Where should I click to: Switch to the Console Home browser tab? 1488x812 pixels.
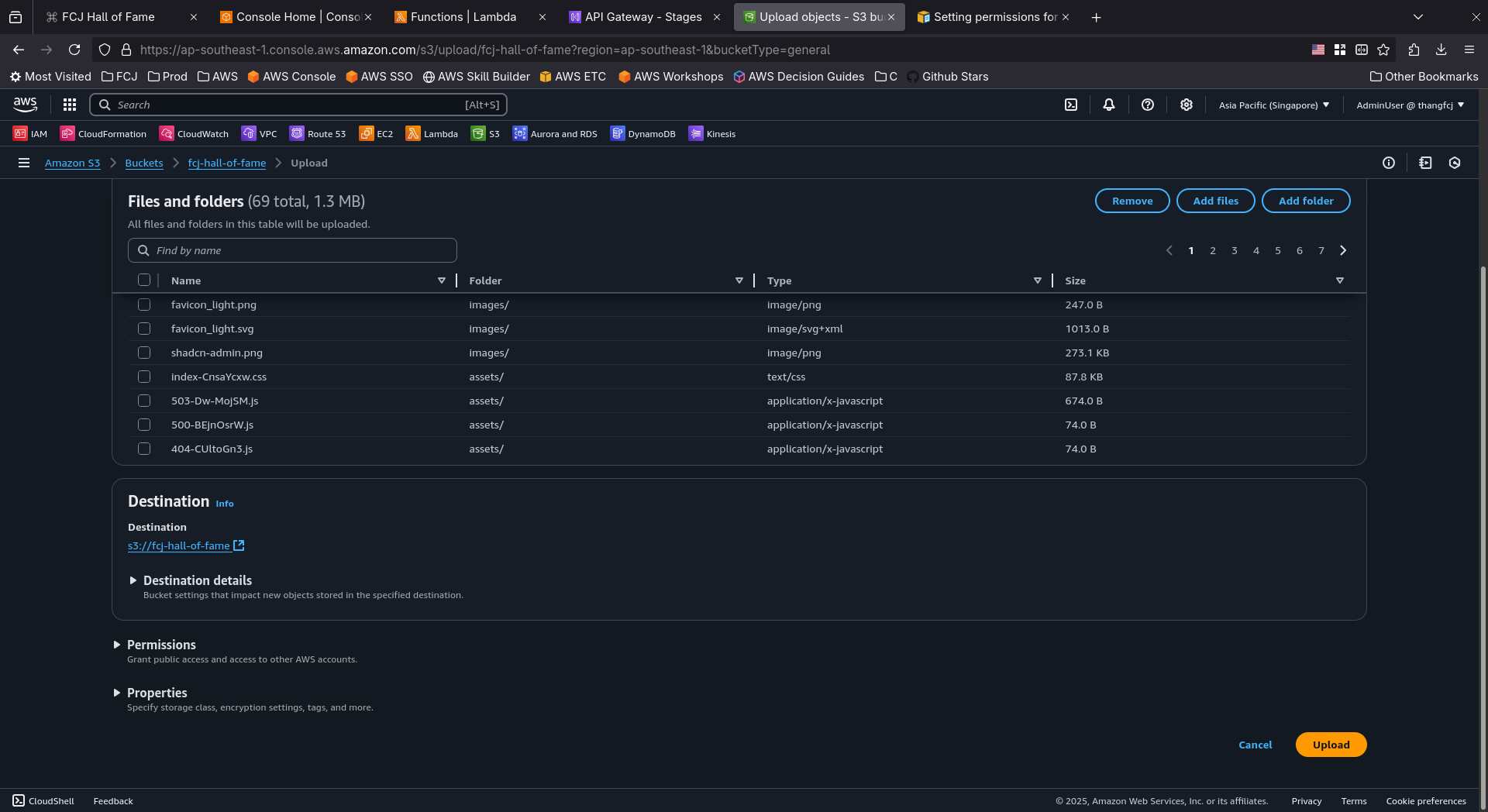coord(296,17)
